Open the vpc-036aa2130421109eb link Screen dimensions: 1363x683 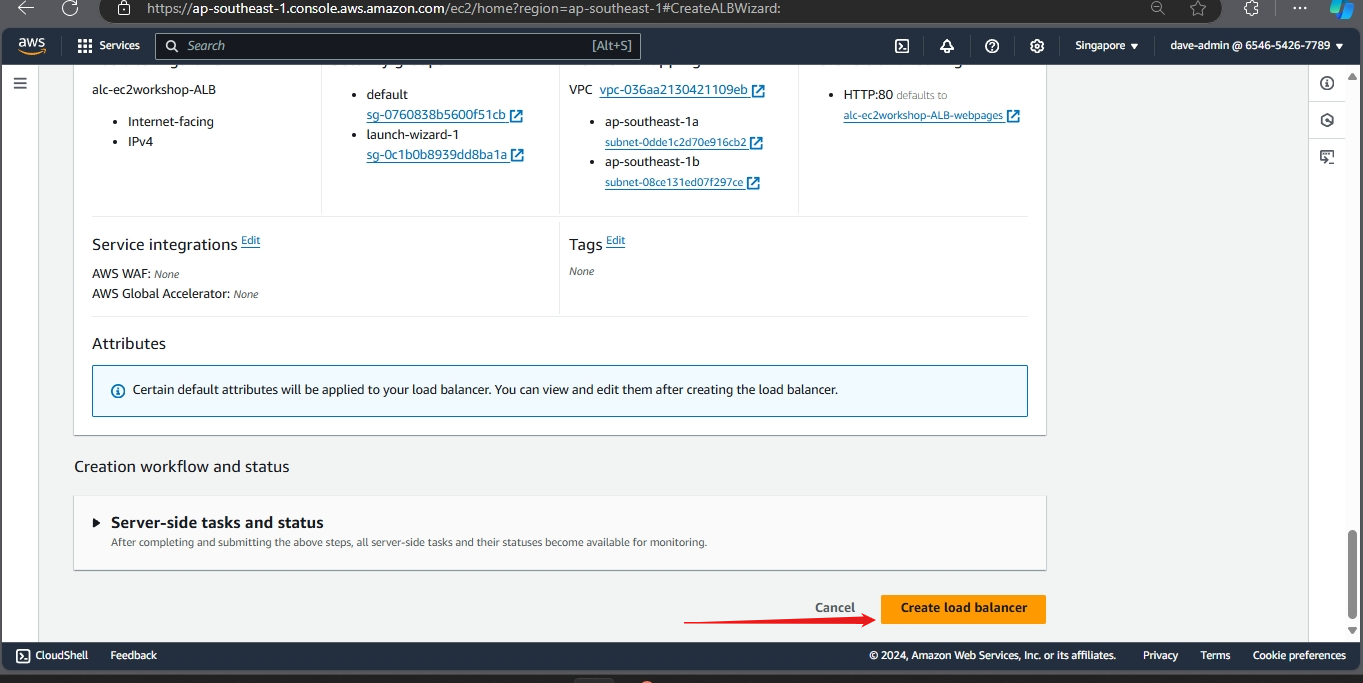pyautogui.click(x=673, y=90)
